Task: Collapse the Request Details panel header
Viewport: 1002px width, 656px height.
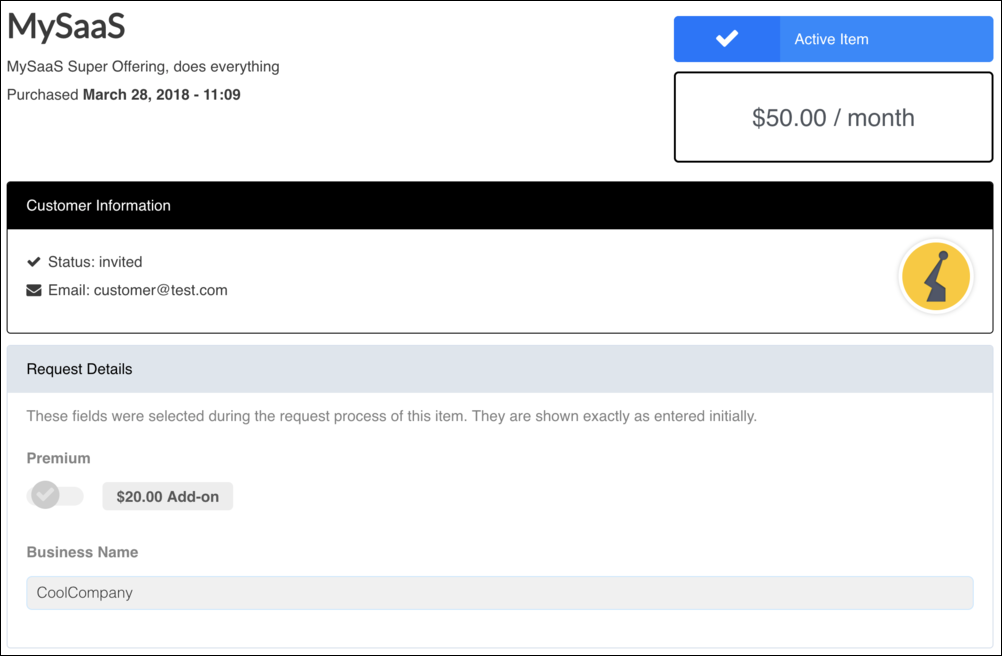Action: pyautogui.click(x=499, y=369)
